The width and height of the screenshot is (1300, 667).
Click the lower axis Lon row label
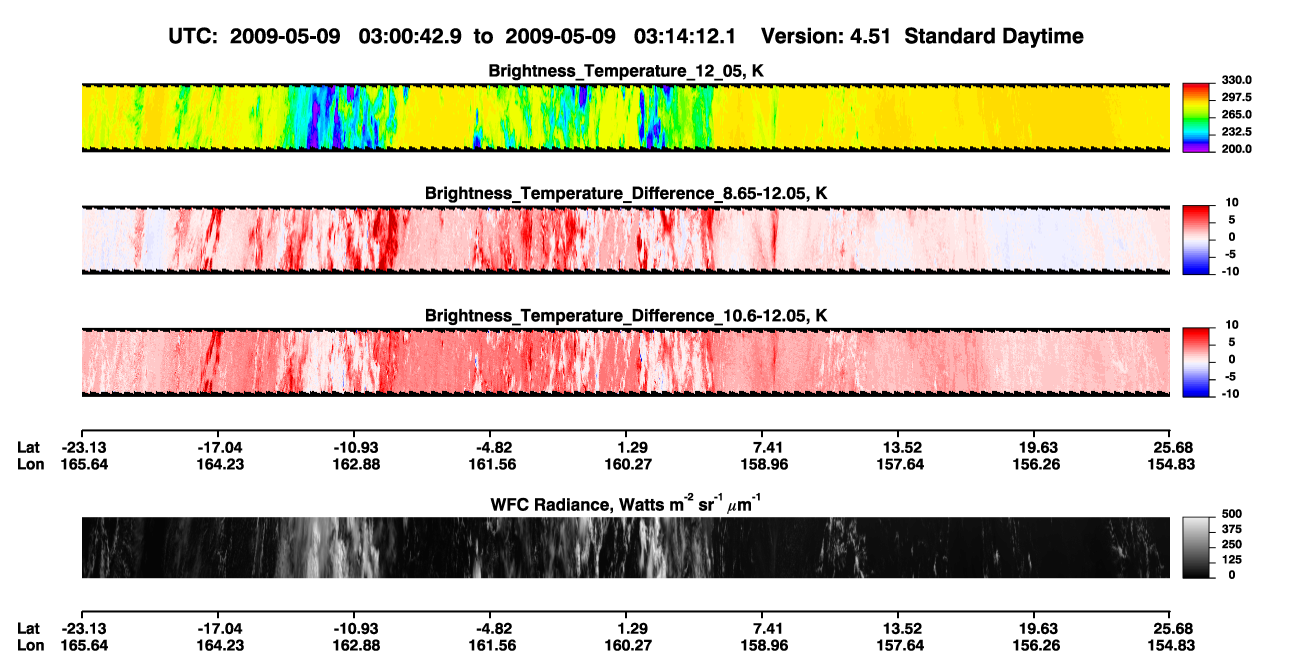[x=30, y=646]
